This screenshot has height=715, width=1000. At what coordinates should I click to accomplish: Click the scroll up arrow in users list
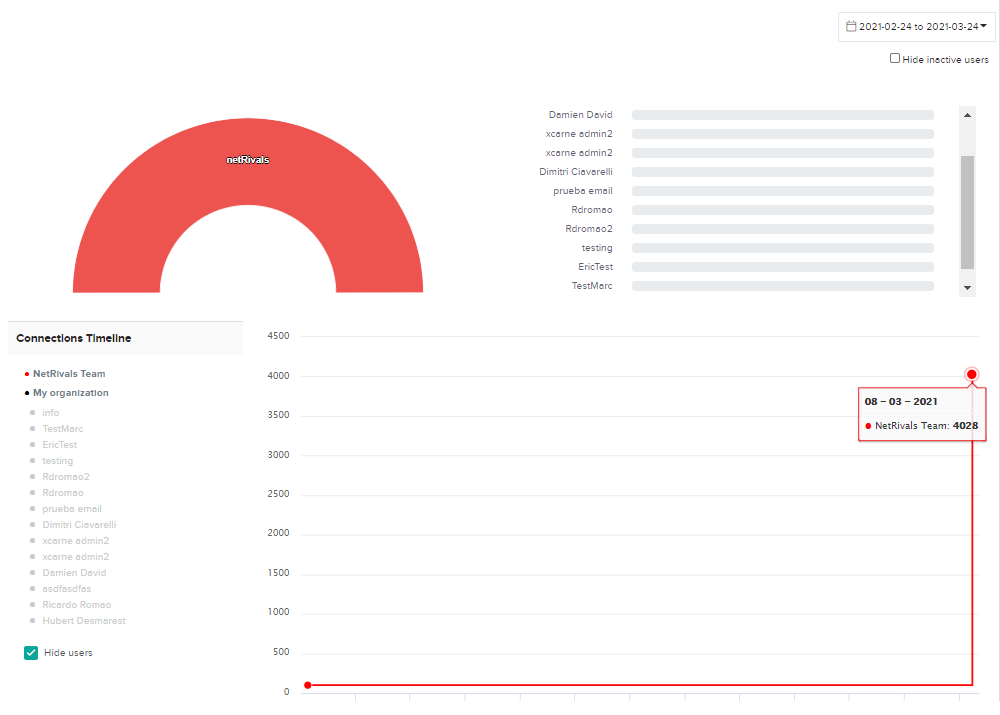[x=967, y=115]
